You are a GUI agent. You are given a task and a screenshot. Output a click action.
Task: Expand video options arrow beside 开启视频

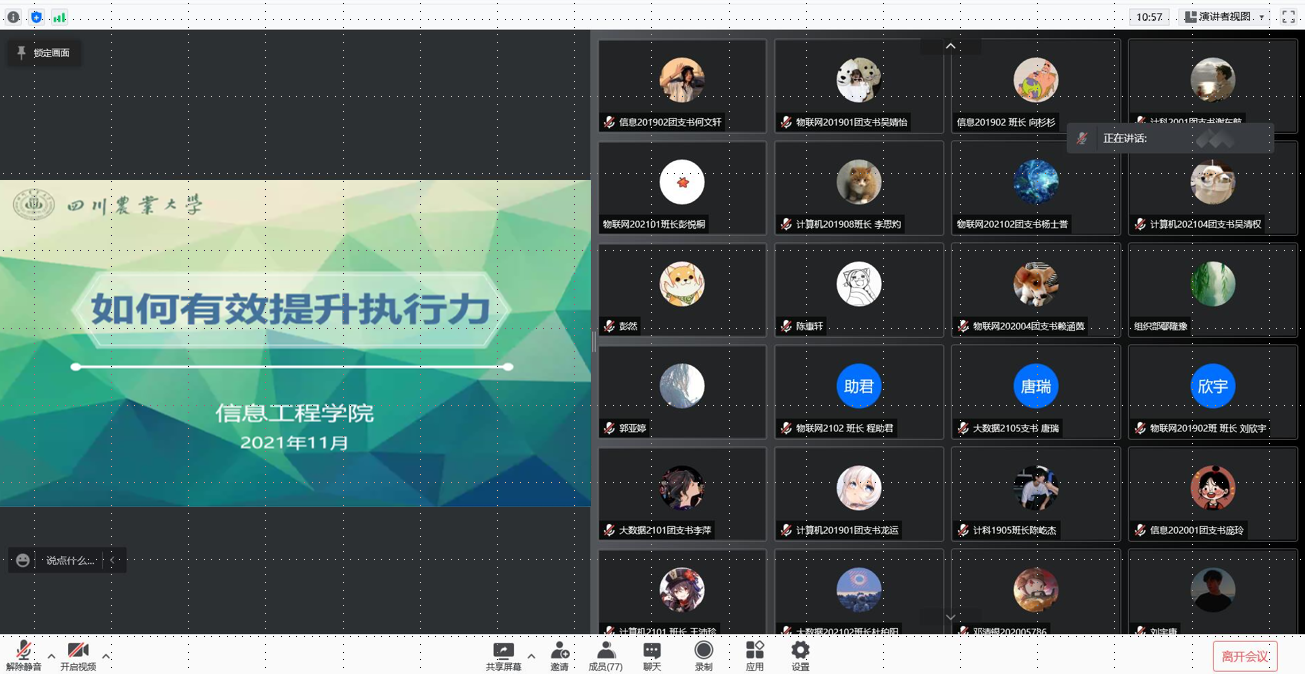[106, 657]
